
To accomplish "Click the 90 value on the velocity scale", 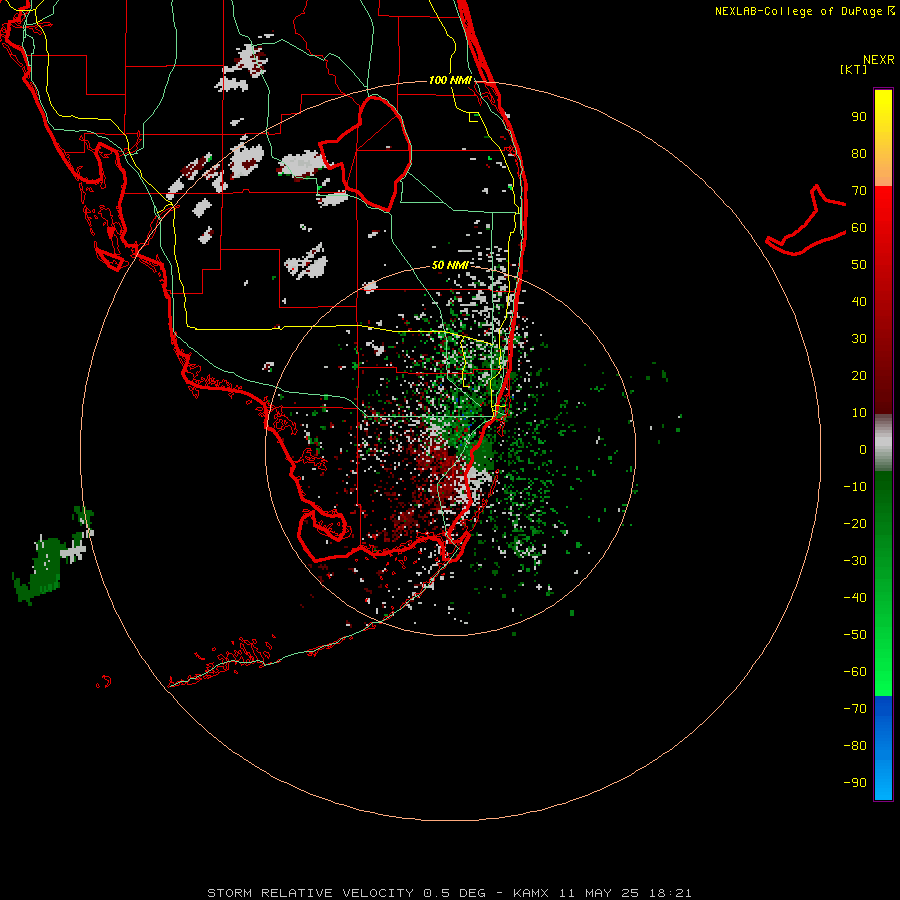I will point(859,117).
